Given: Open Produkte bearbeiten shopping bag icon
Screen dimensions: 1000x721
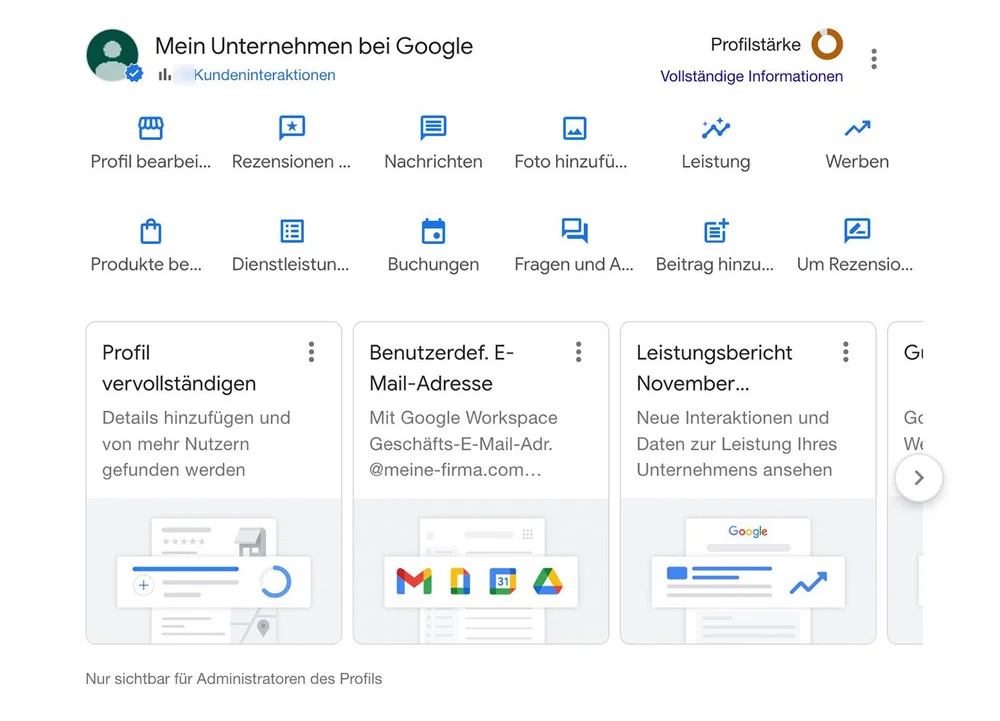Looking at the screenshot, I should pos(151,231).
